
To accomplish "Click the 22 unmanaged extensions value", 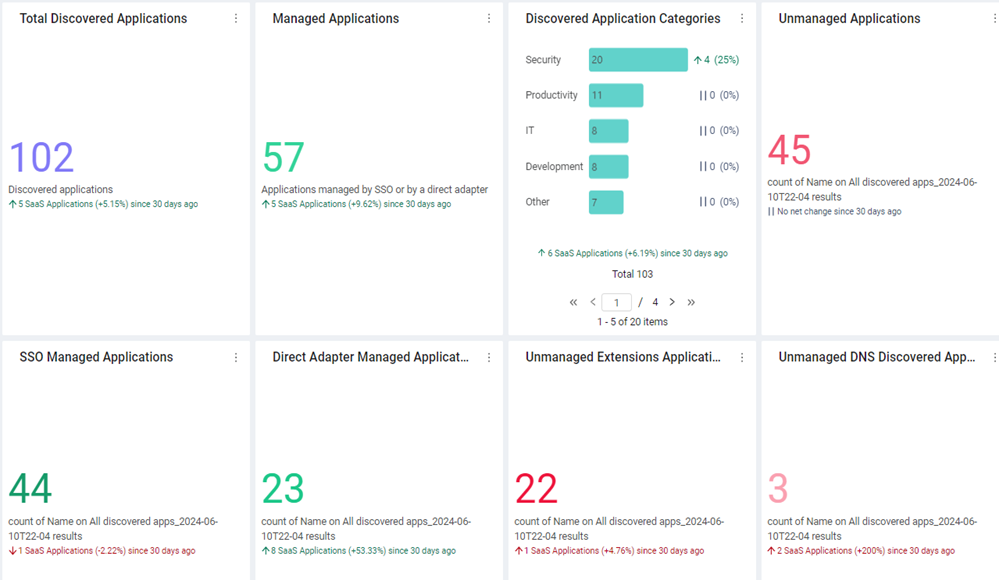I will pos(536,489).
